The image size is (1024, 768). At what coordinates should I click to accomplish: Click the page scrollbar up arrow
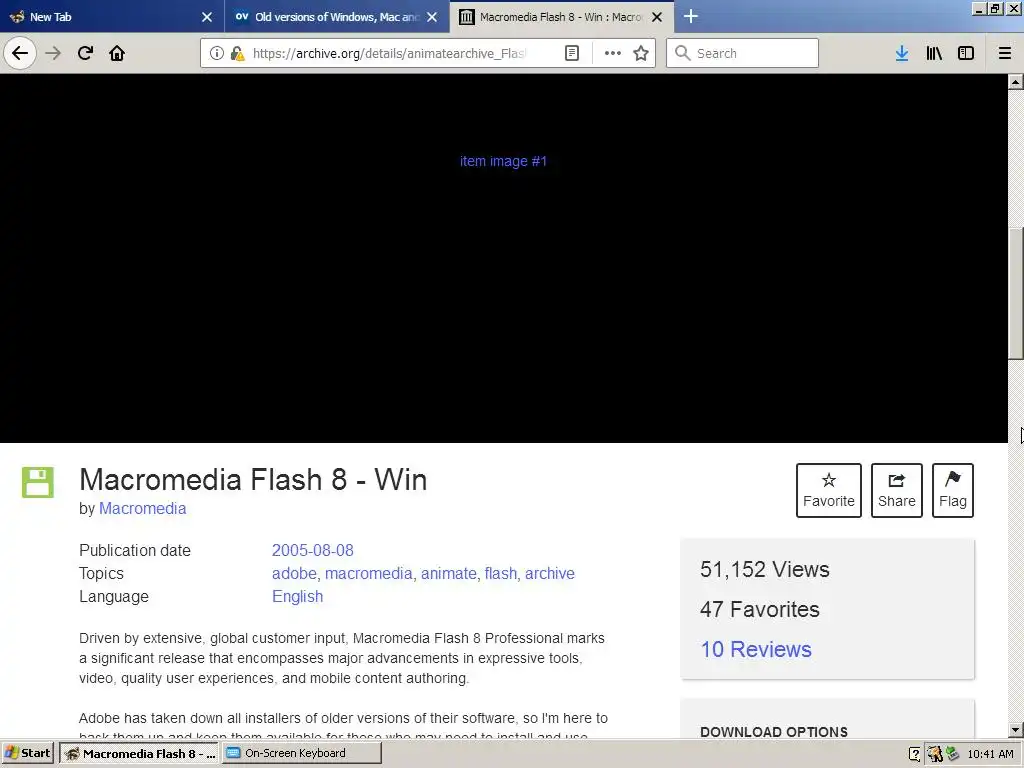(x=1016, y=82)
